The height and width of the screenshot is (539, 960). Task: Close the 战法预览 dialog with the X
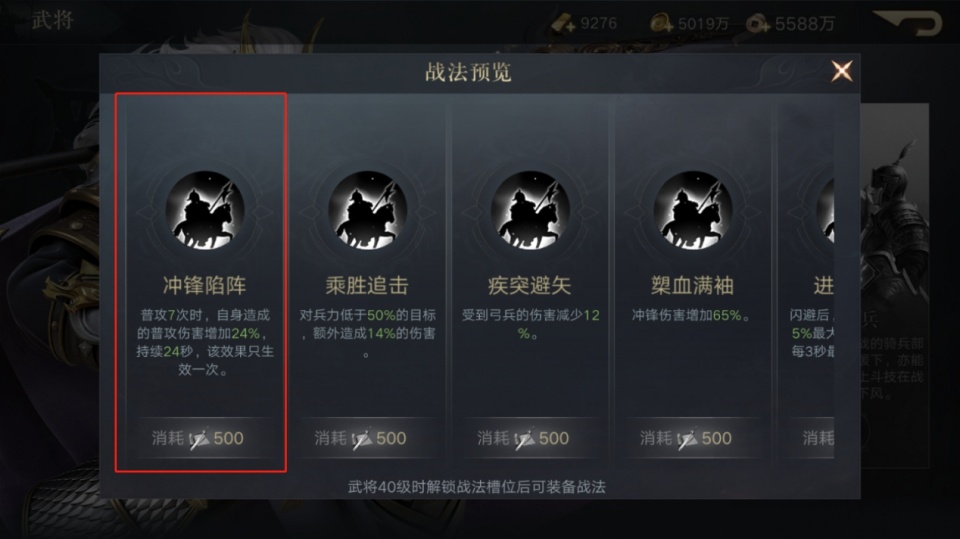842,72
